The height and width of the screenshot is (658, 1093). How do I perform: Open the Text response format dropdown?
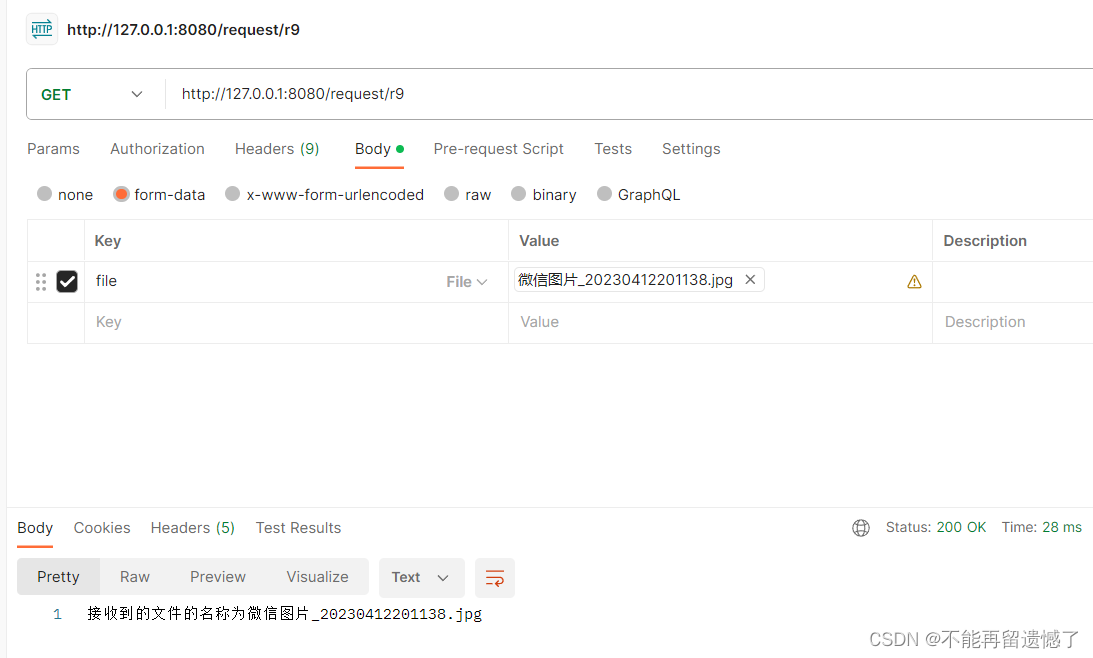[x=421, y=578]
